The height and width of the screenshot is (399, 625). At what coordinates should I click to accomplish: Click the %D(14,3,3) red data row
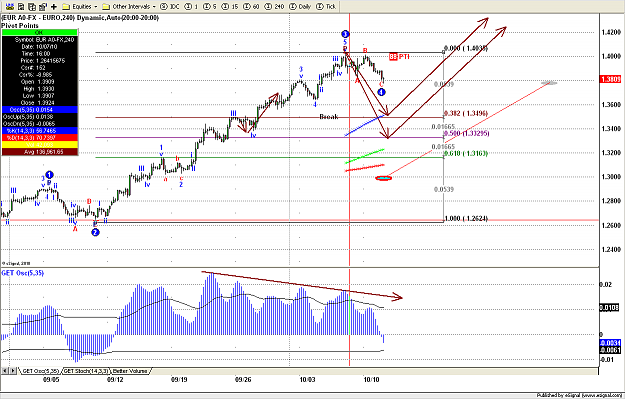point(39,138)
